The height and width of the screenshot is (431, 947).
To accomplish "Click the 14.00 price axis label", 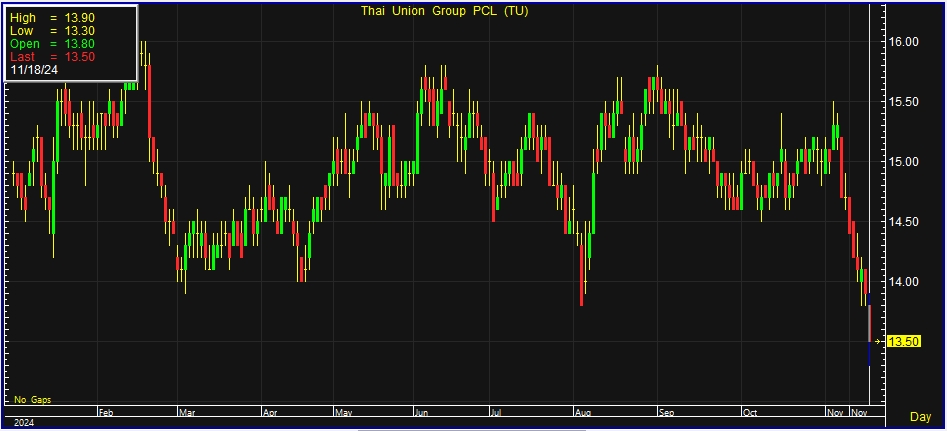I will 904,282.
